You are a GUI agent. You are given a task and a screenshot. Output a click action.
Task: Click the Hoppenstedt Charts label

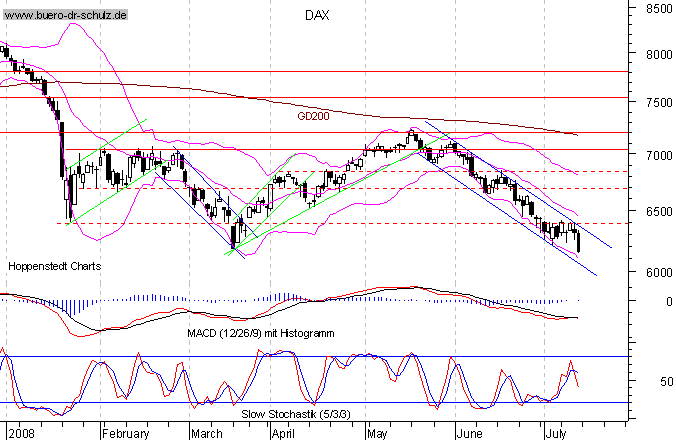[x=55, y=266]
